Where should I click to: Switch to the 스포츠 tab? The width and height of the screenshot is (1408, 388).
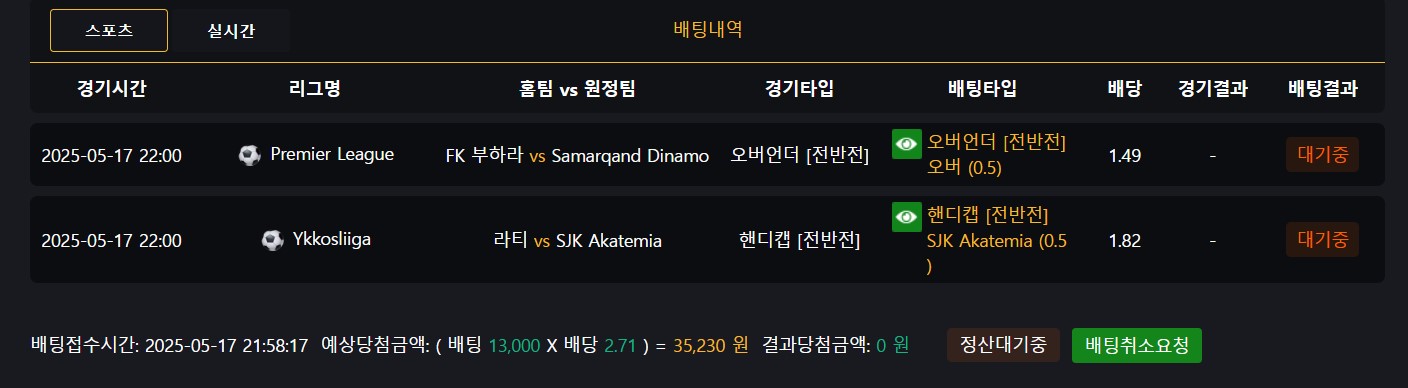[109, 30]
